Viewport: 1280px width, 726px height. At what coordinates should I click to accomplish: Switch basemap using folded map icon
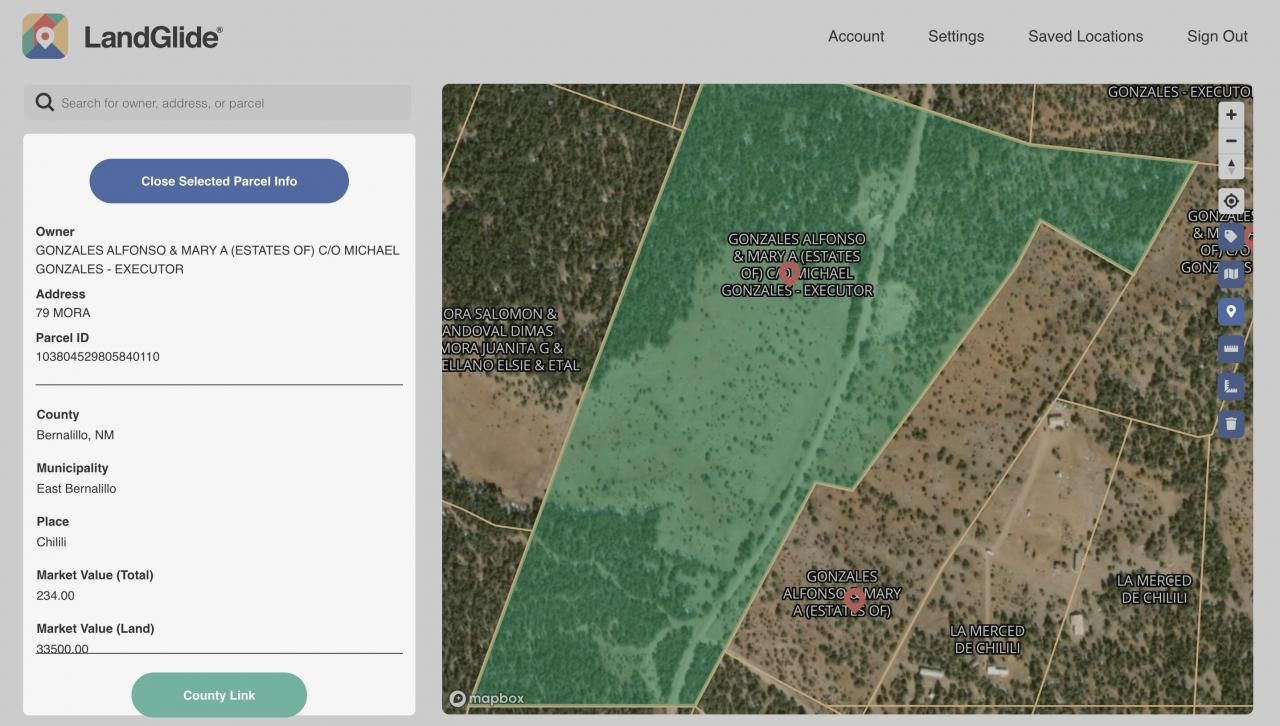pos(1231,274)
